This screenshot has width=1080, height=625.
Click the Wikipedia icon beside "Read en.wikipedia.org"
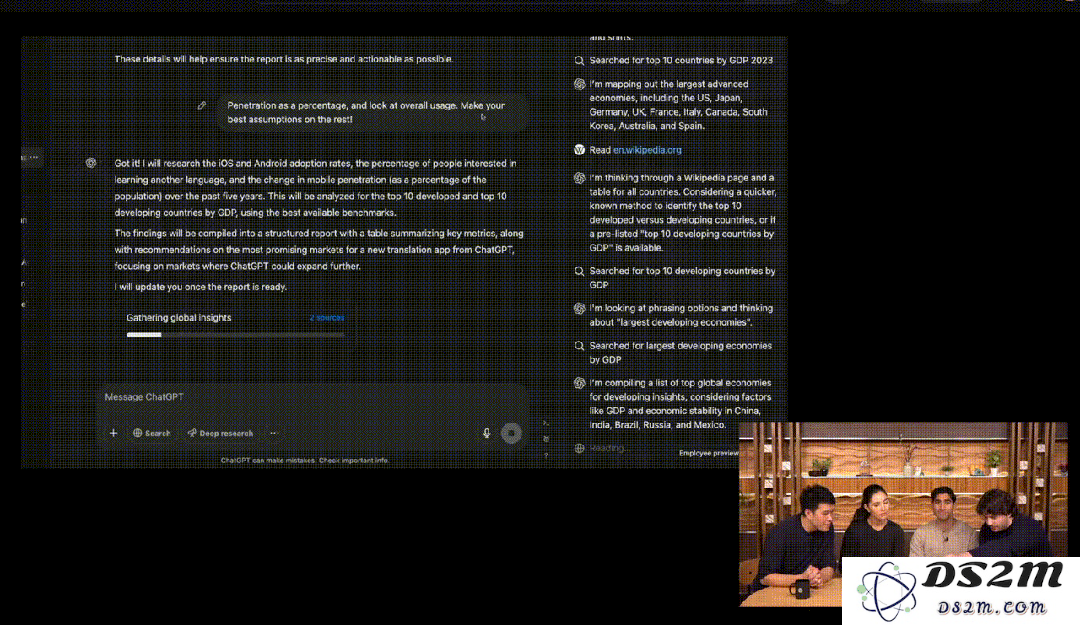click(579, 150)
